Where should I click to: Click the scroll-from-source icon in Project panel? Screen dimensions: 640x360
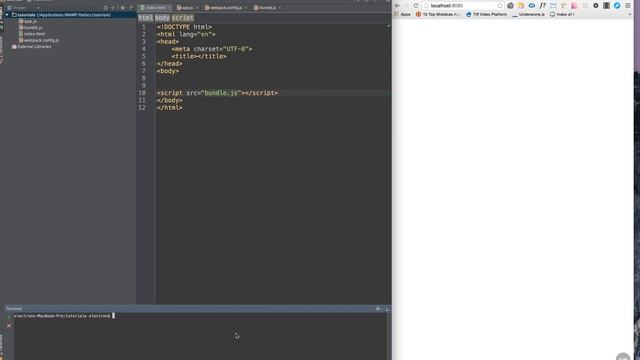(106, 8)
